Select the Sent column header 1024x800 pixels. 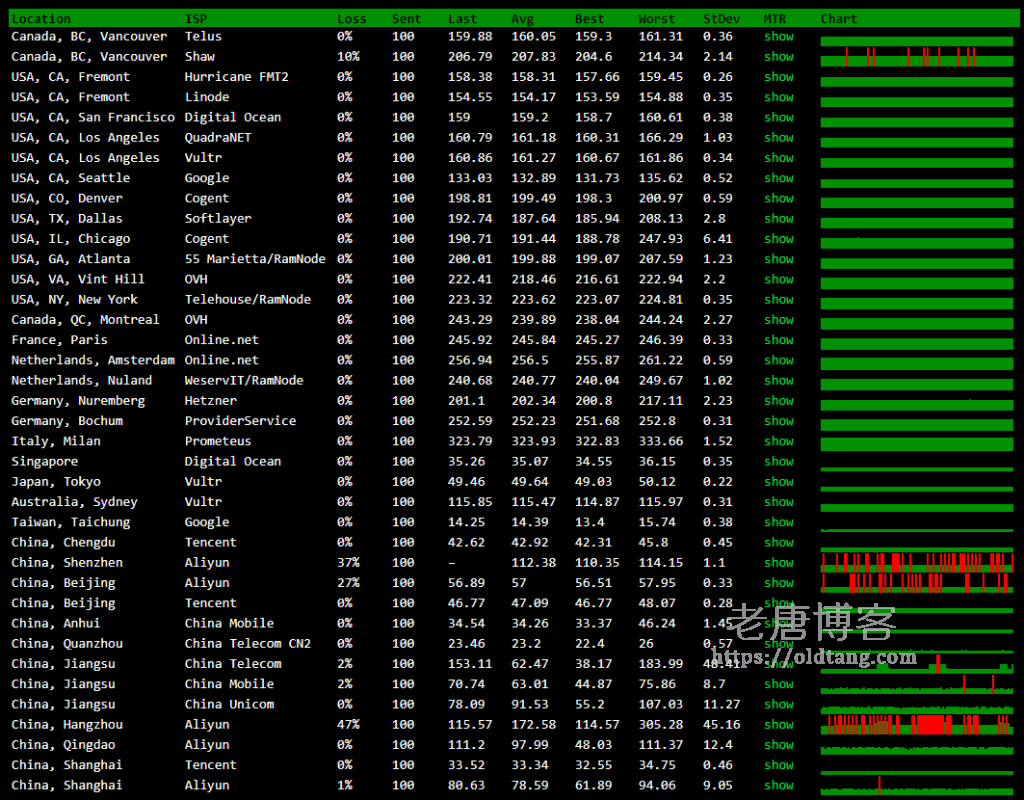pos(406,19)
